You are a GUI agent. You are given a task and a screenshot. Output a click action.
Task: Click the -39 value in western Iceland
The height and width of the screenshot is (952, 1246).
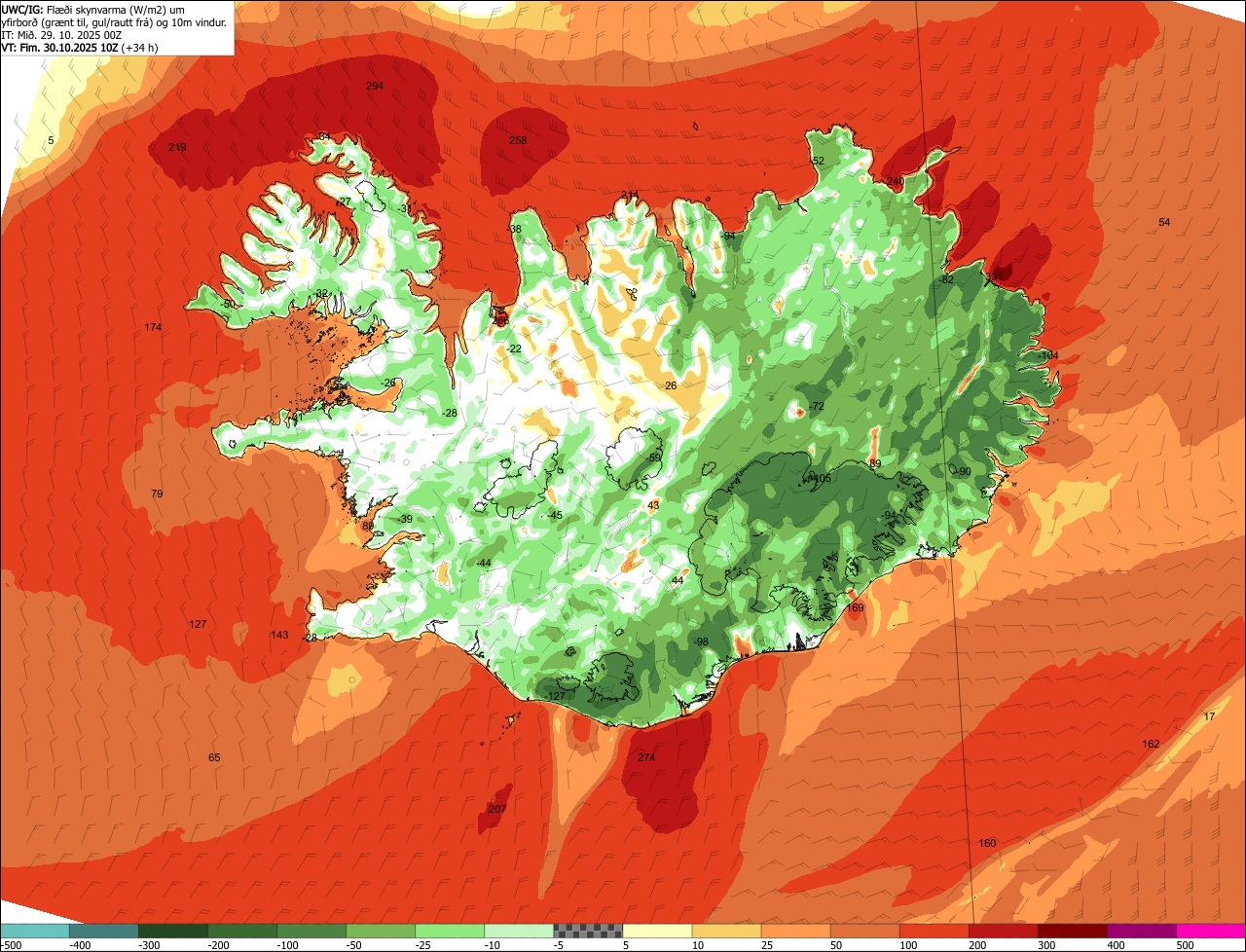(x=404, y=519)
